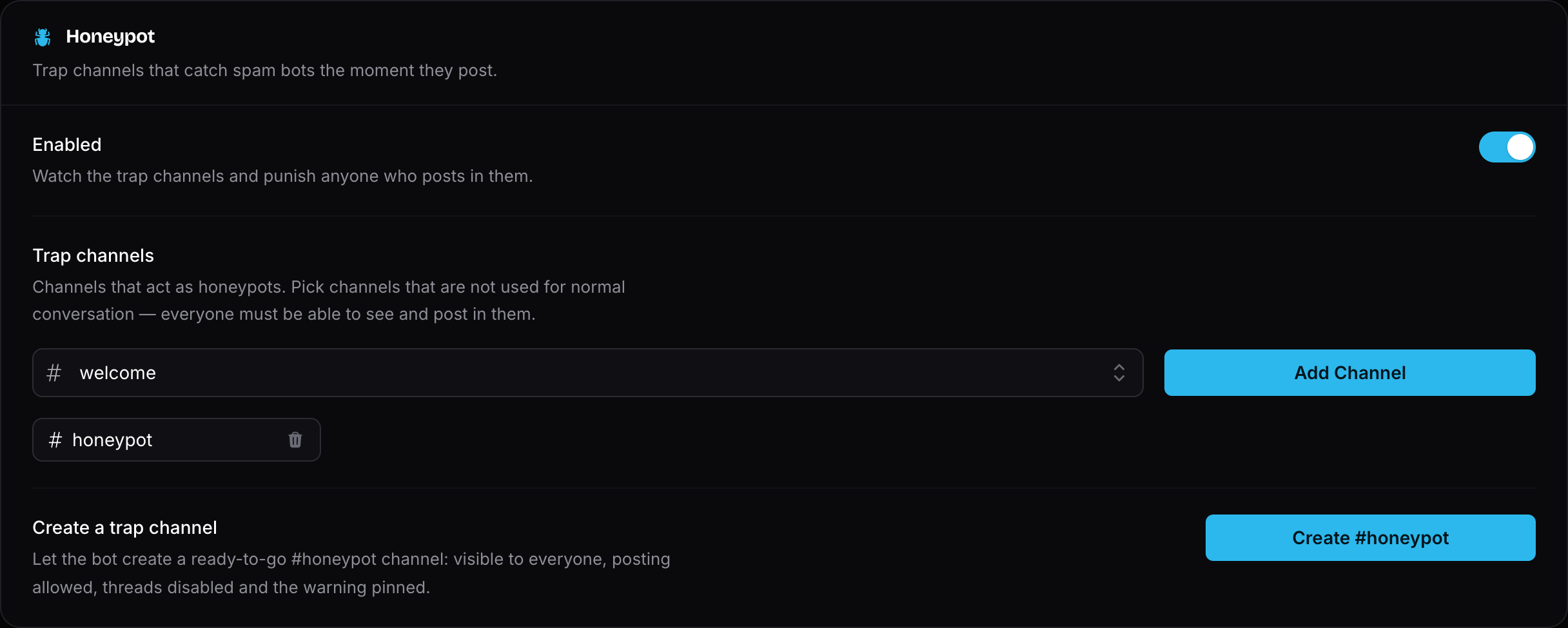The image size is (1568, 628).
Task: Click the 'Let the bot create' description text
Action: click(x=351, y=573)
